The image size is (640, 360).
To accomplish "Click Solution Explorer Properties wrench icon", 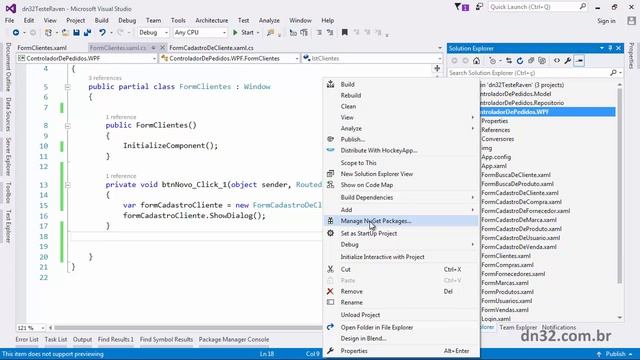I will [568, 61].
